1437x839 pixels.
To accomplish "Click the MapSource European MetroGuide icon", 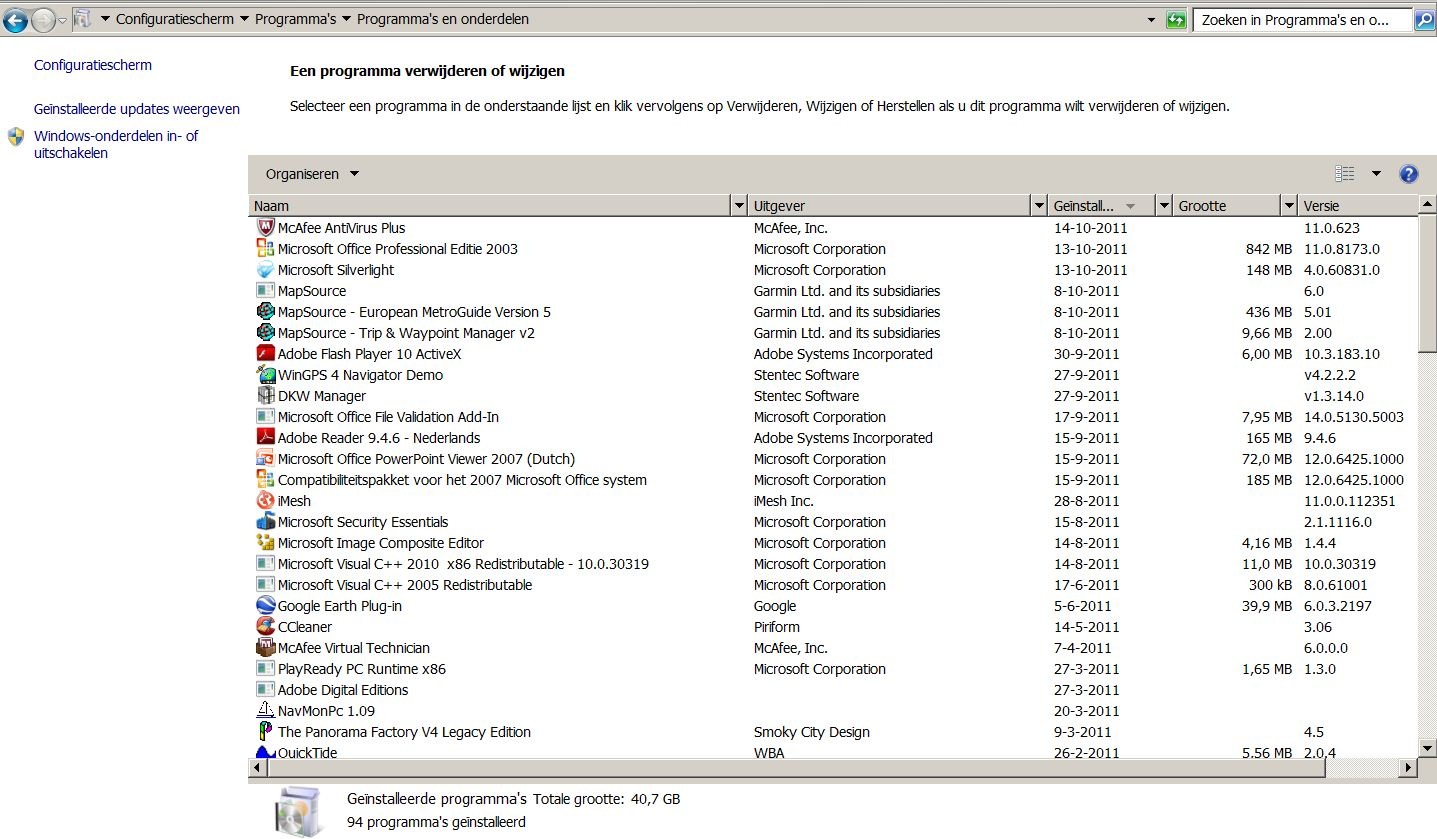I will point(265,312).
